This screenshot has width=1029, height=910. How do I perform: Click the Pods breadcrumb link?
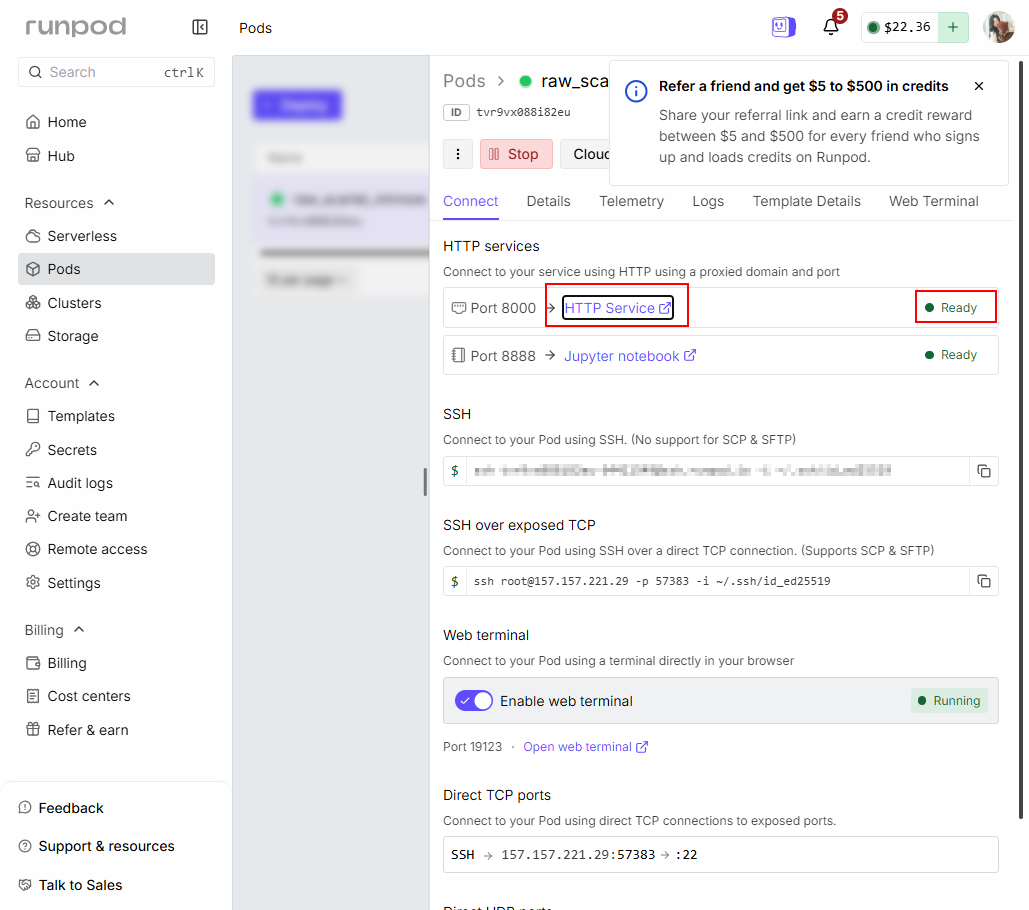[x=464, y=81]
